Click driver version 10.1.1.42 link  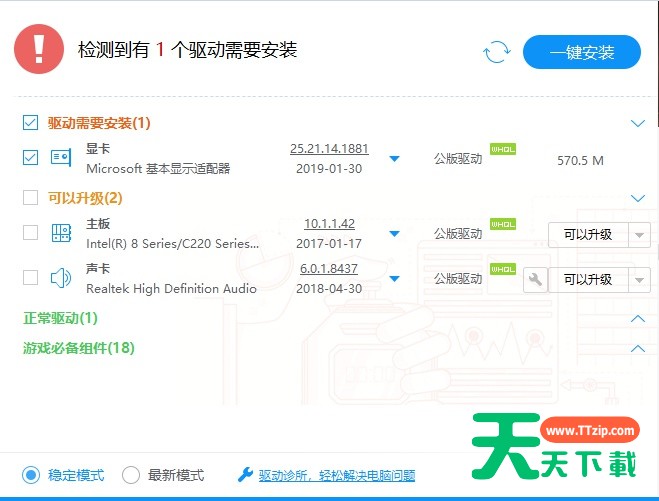click(329, 224)
